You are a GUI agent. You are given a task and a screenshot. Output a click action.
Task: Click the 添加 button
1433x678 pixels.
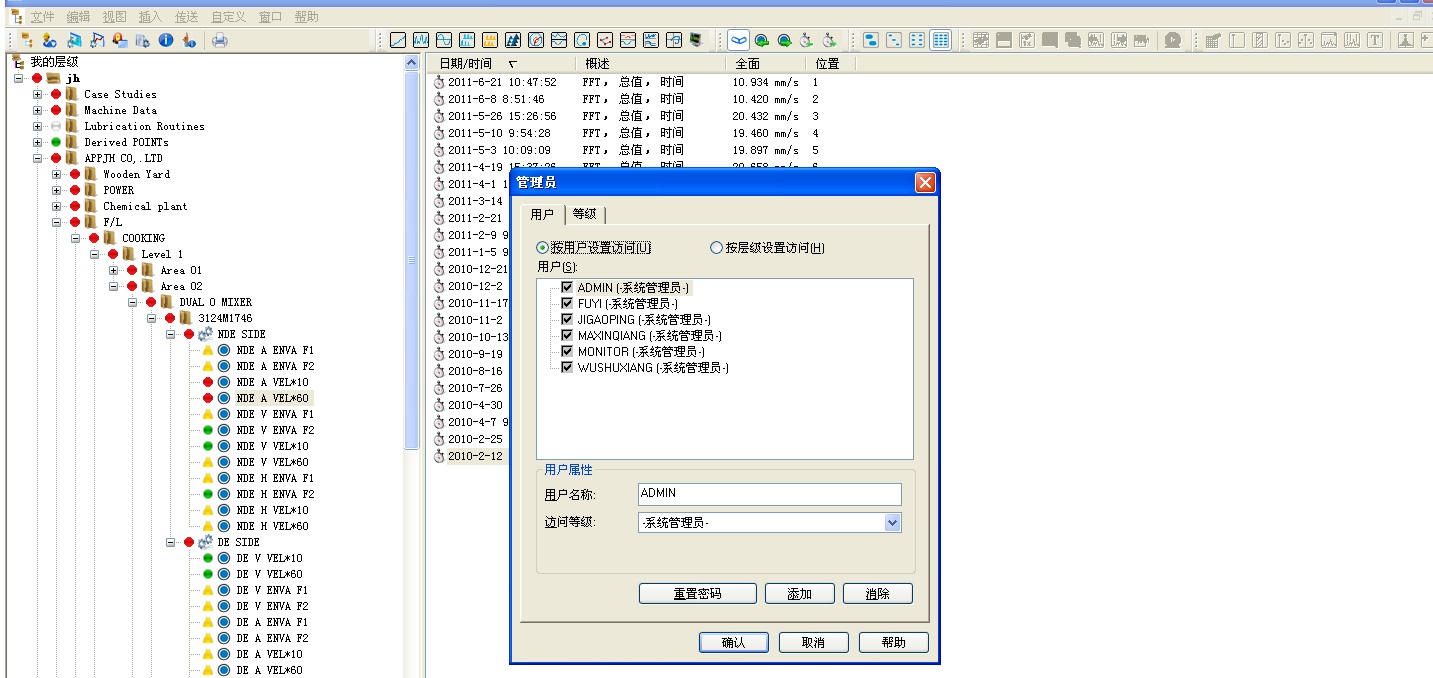[x=799, y=594]
